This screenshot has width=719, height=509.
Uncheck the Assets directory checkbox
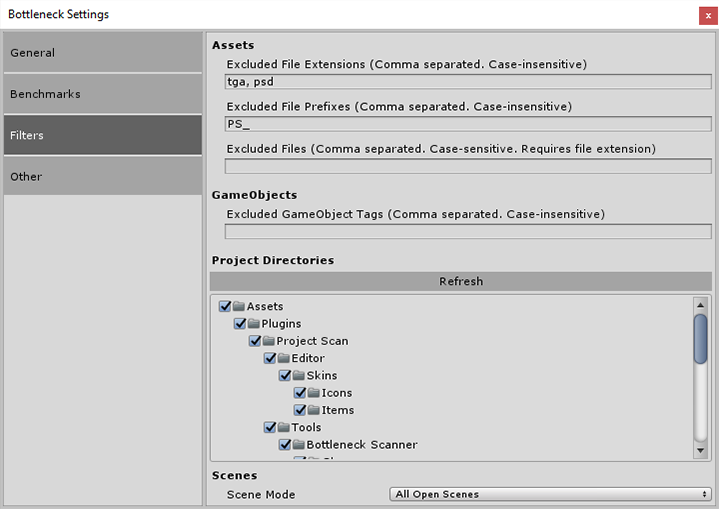225,307
